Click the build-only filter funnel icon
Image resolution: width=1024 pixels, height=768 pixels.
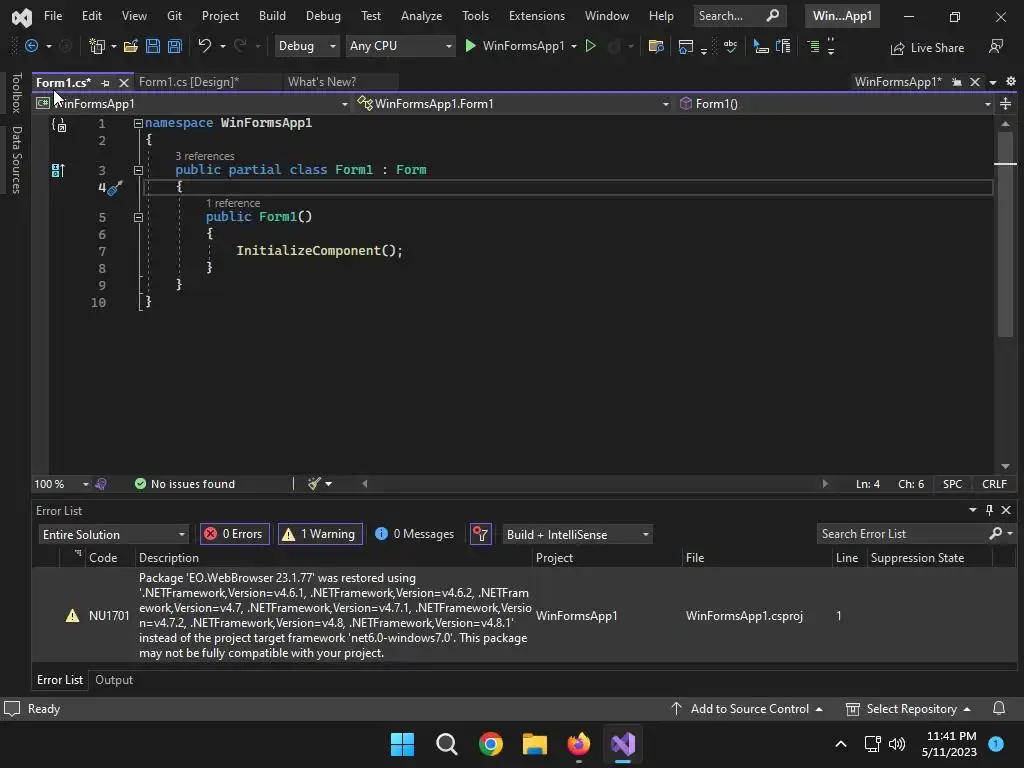(x=481, y=534)
